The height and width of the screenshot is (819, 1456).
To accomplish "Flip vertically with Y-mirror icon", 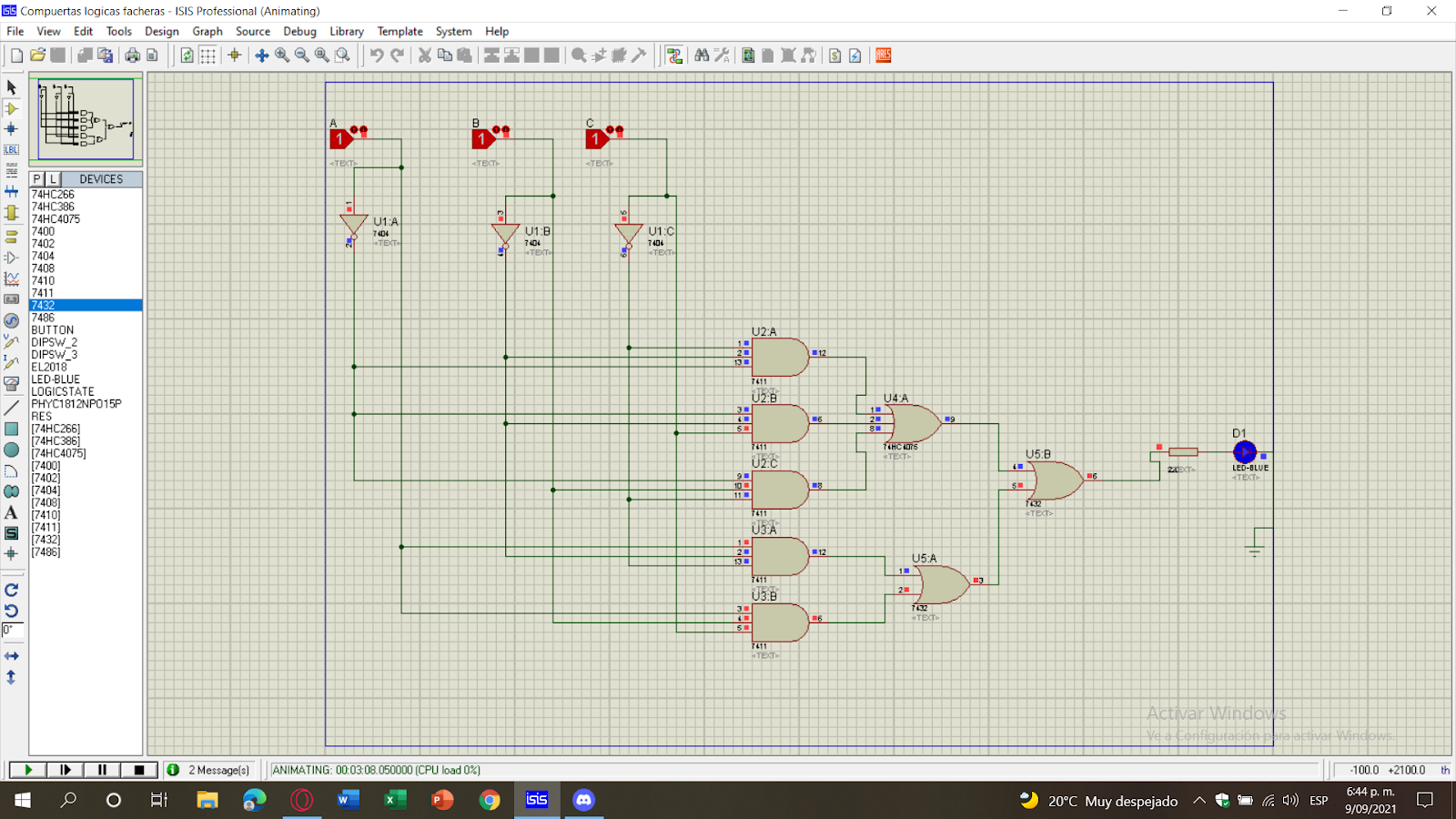I will pos(12,677).
